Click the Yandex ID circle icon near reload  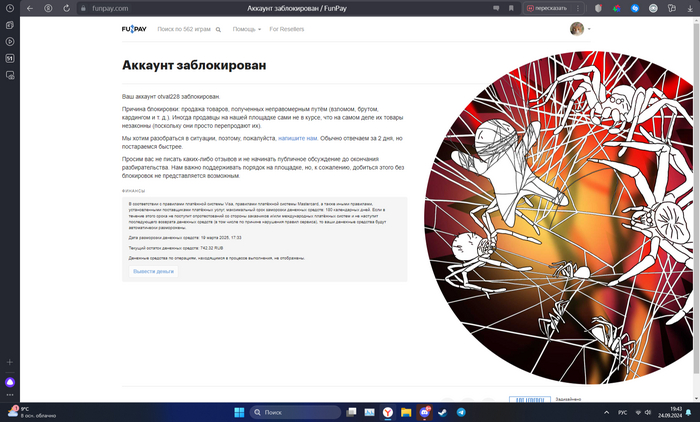tap(48, 8)
